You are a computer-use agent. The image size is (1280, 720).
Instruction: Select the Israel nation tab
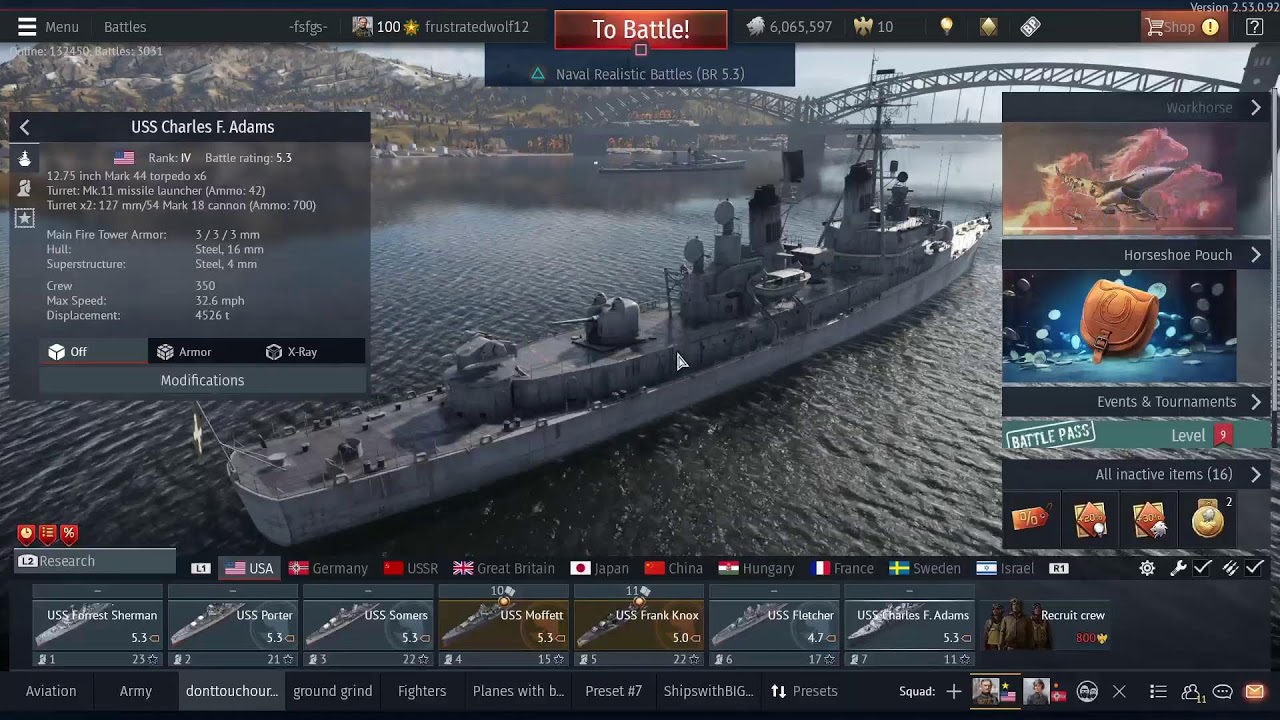click(x=1005, y=568)
